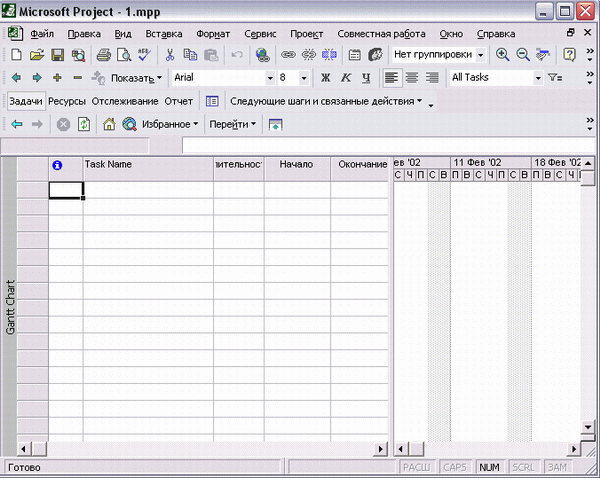Save project with the floppy disk icon
600x478 pixels.
point(58,55)
